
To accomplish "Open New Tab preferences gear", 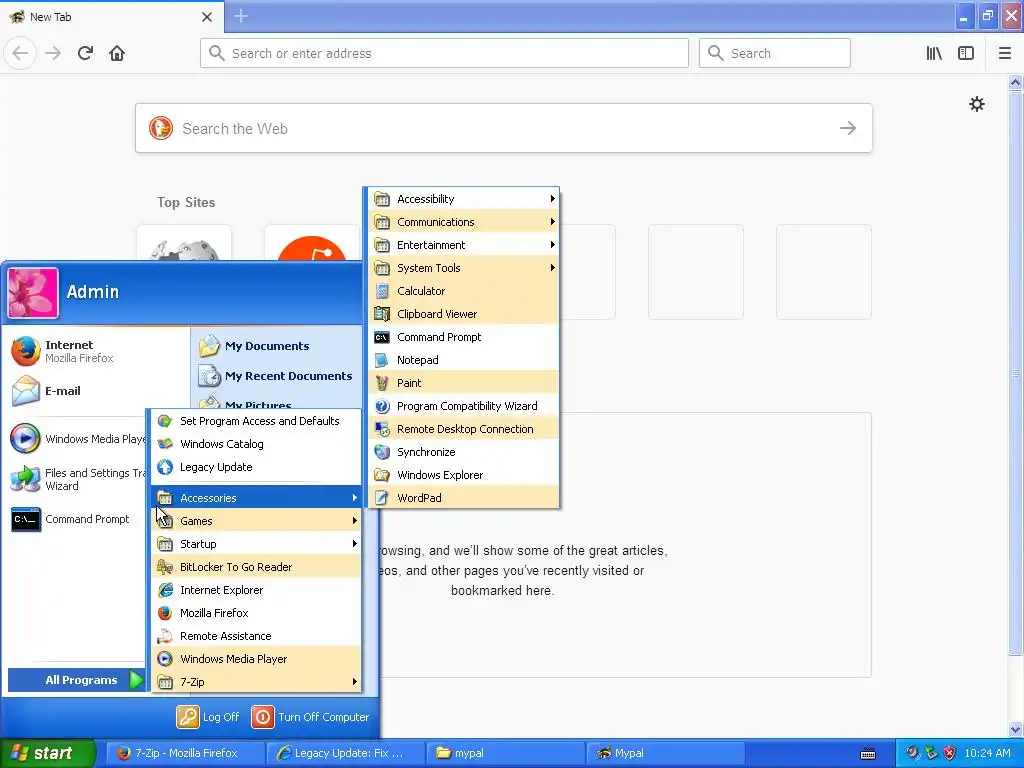I will [976, 104].
